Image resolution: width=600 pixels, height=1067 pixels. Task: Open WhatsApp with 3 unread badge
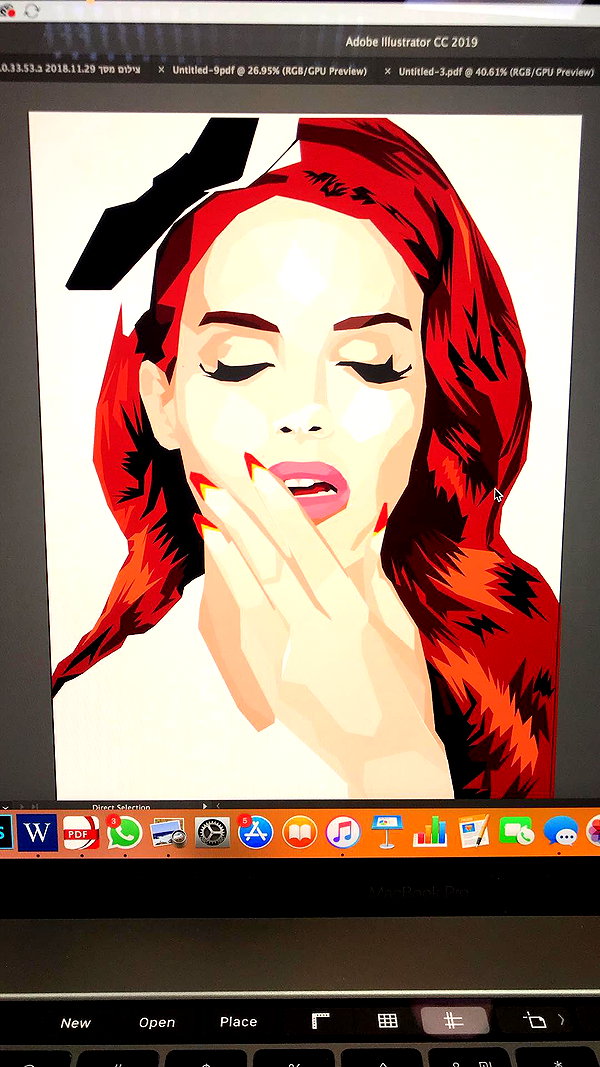click(x=124, y=832)
